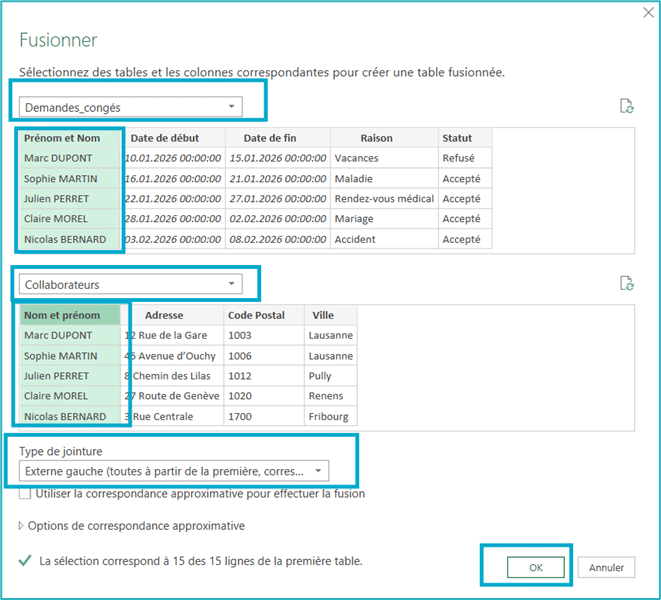The width and height of the screenshot is (661, 600).
Task: Click the 45 Avenue d'Ouchy address cell
Action: click(x=173, y=356)
